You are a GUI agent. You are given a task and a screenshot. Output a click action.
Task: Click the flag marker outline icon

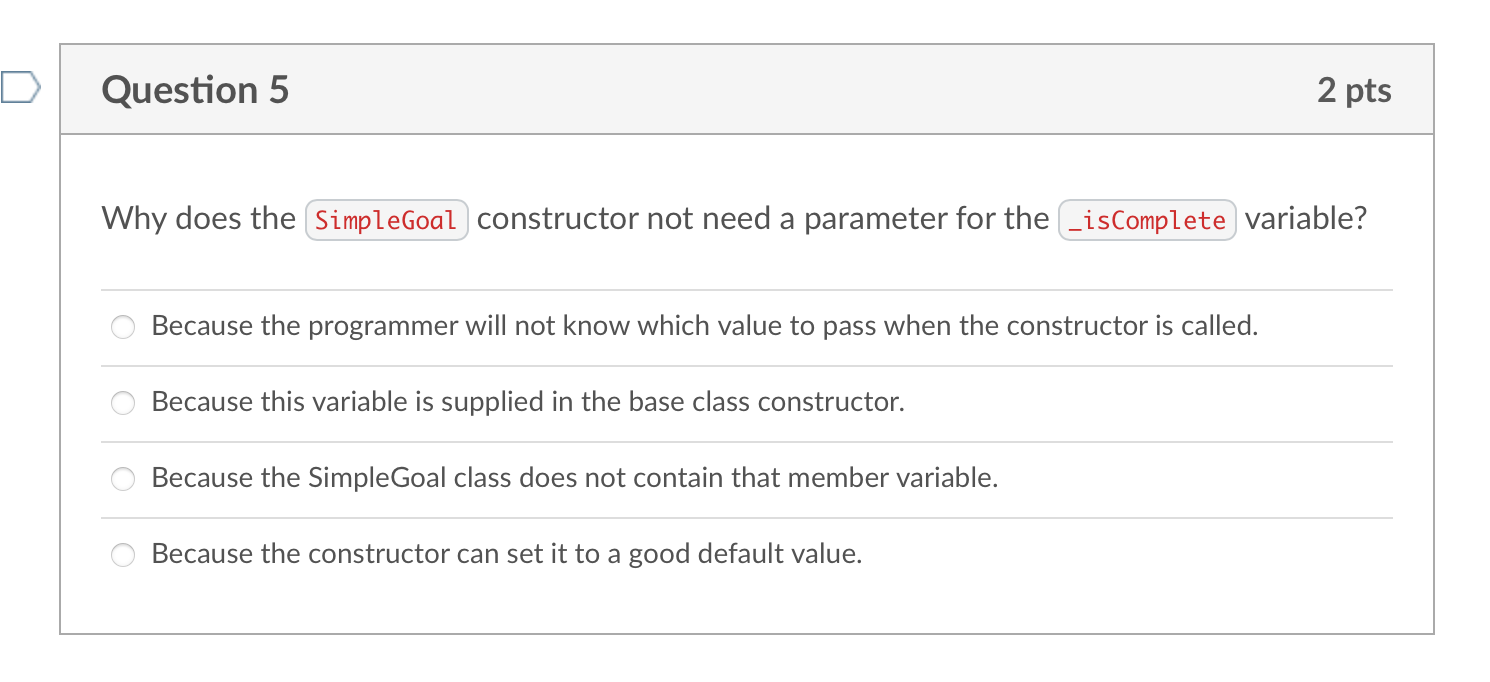[22, 87]
